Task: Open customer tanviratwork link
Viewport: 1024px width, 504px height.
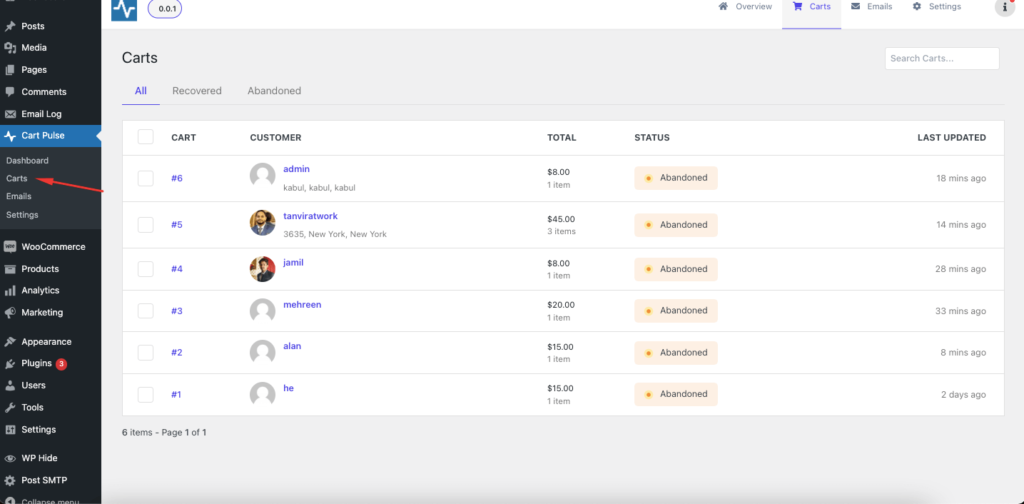Action: (x=310, y=216)
